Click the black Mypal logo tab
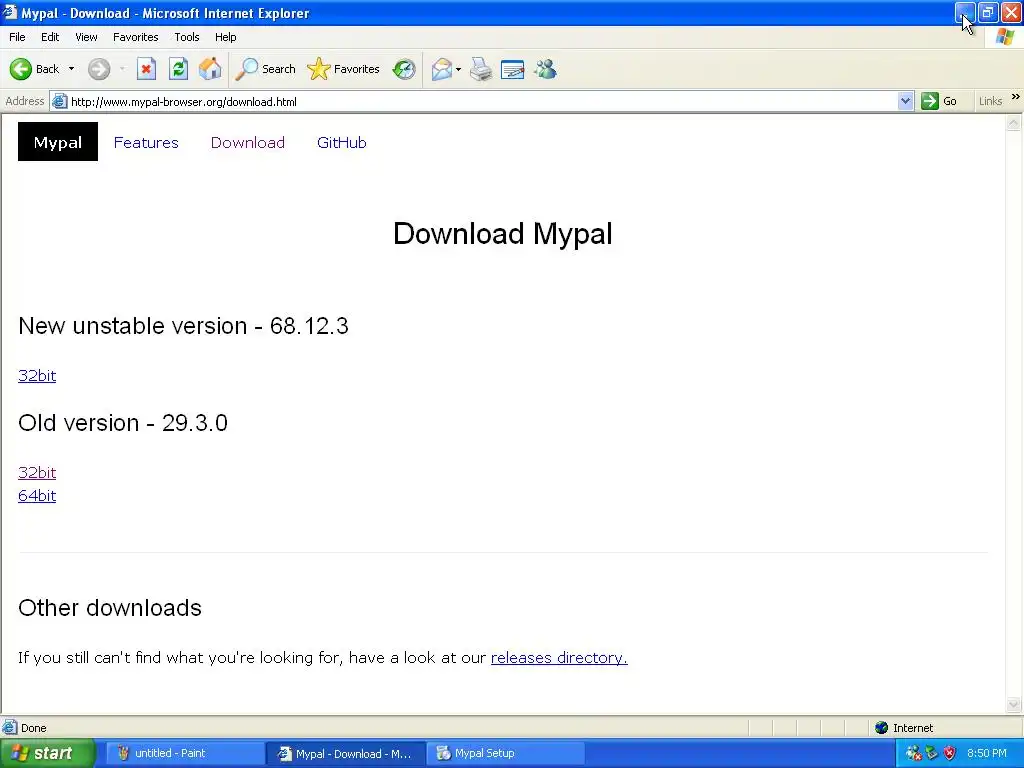 (57, 142)
